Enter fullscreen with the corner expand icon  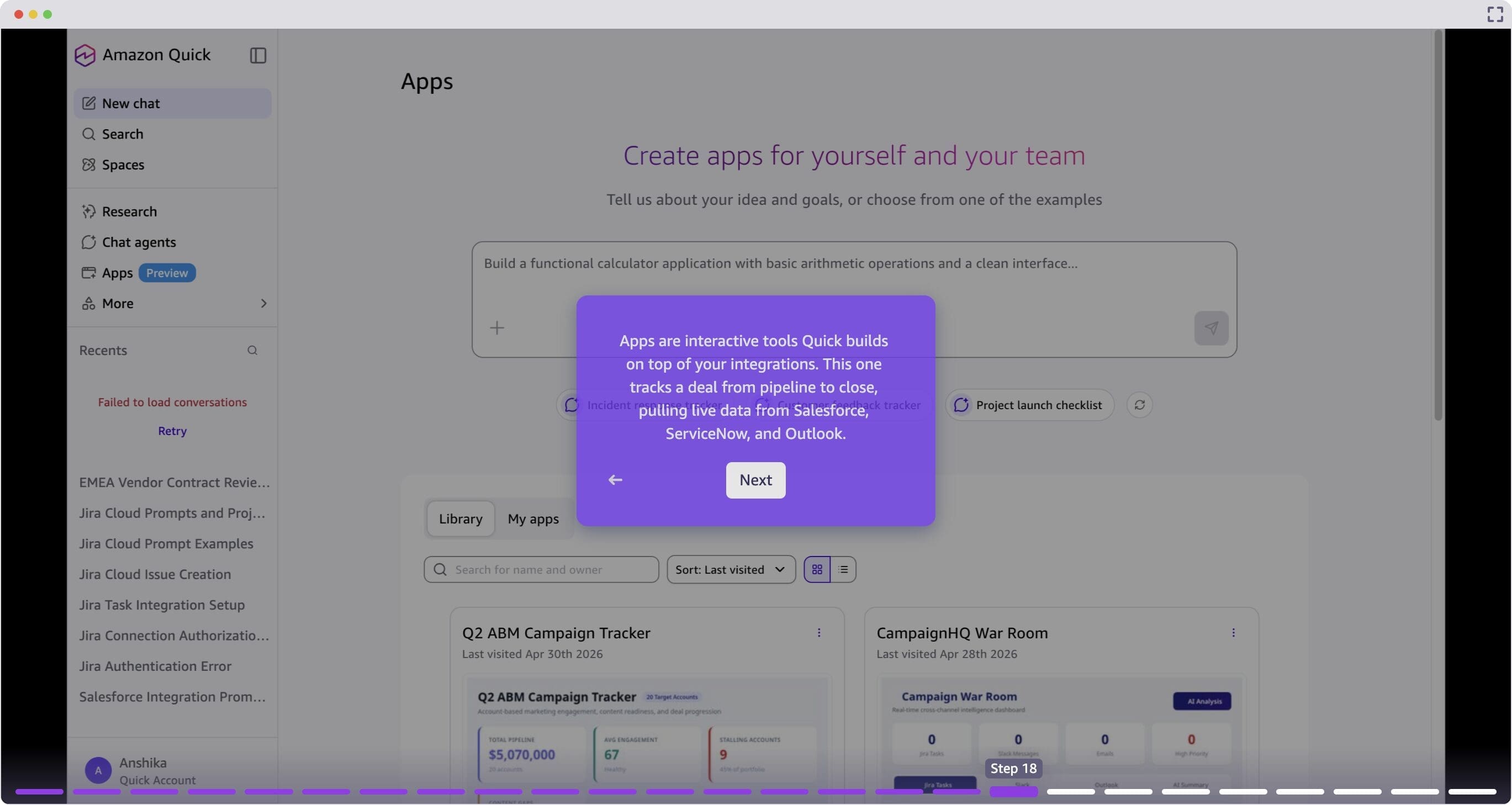[x=1494, y=14]
